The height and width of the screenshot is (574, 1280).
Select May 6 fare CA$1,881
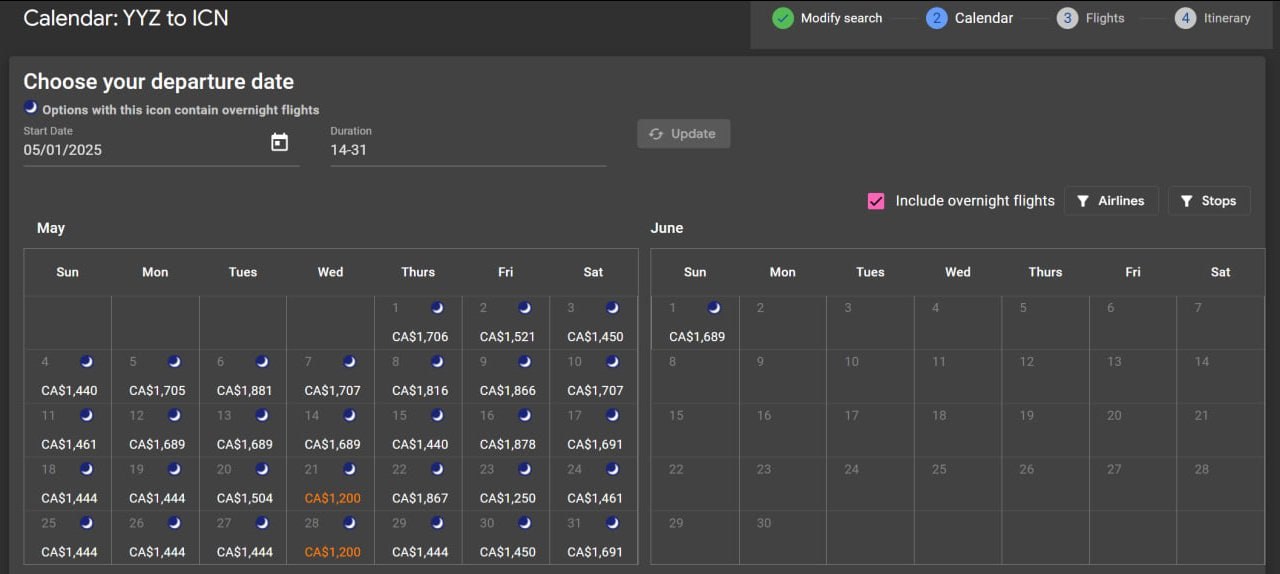click(x=244, y=390)
